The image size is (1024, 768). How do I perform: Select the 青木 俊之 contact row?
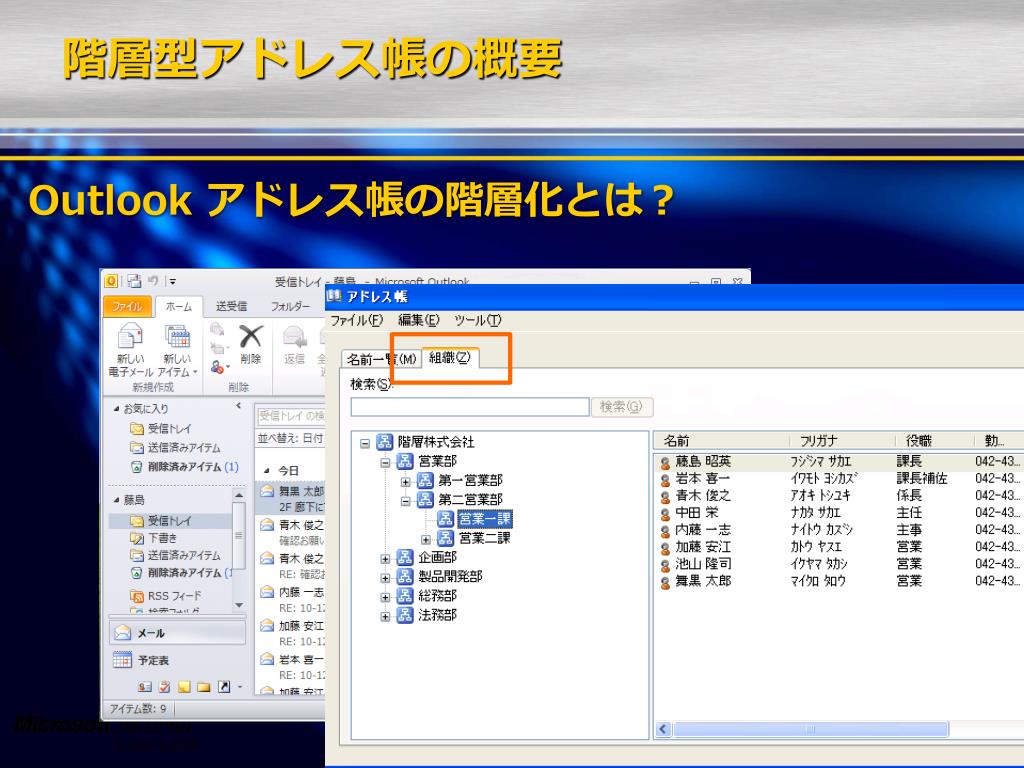tap(838, 496)
